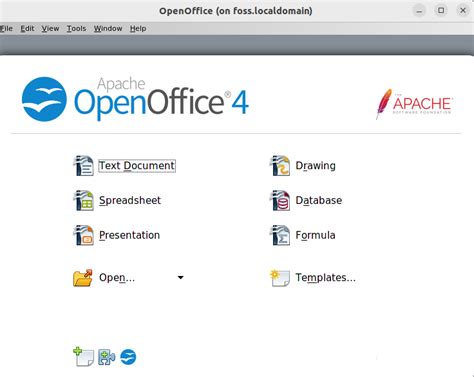
Task: Click the Templates sun-page icon
Action: point(280,278)
